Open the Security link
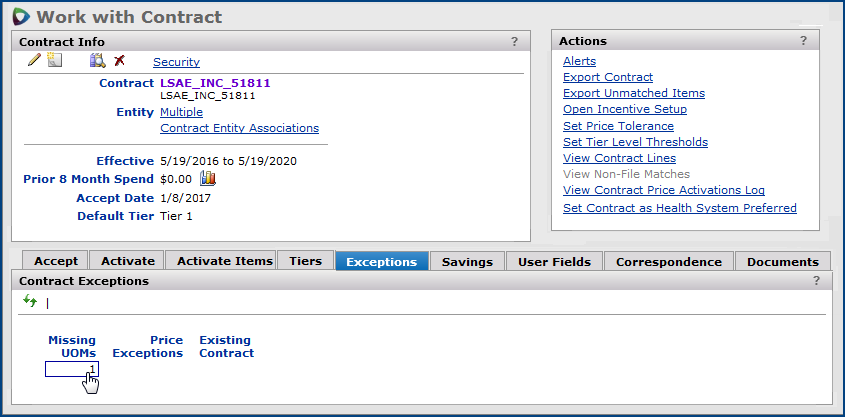Screen dimensions: 845x417 click(x=176, y=62)
